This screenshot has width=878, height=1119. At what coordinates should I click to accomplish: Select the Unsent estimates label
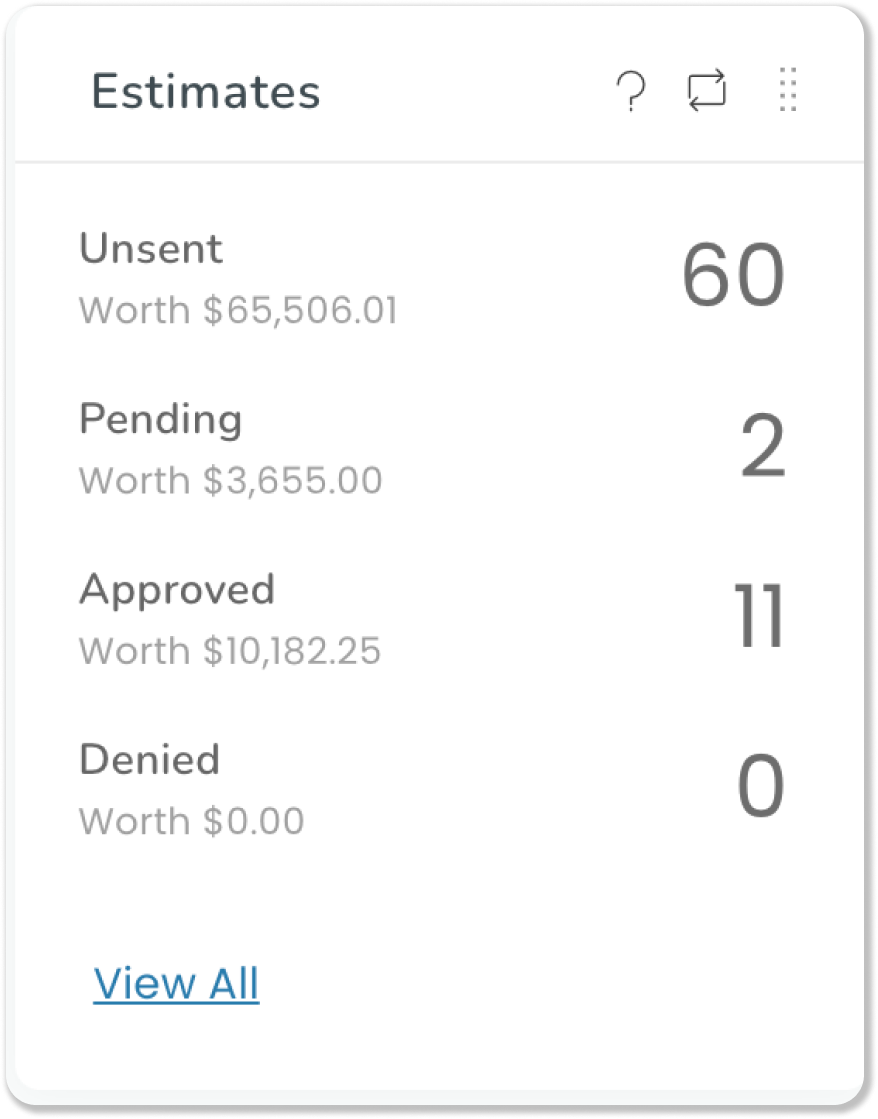(151, 248)
